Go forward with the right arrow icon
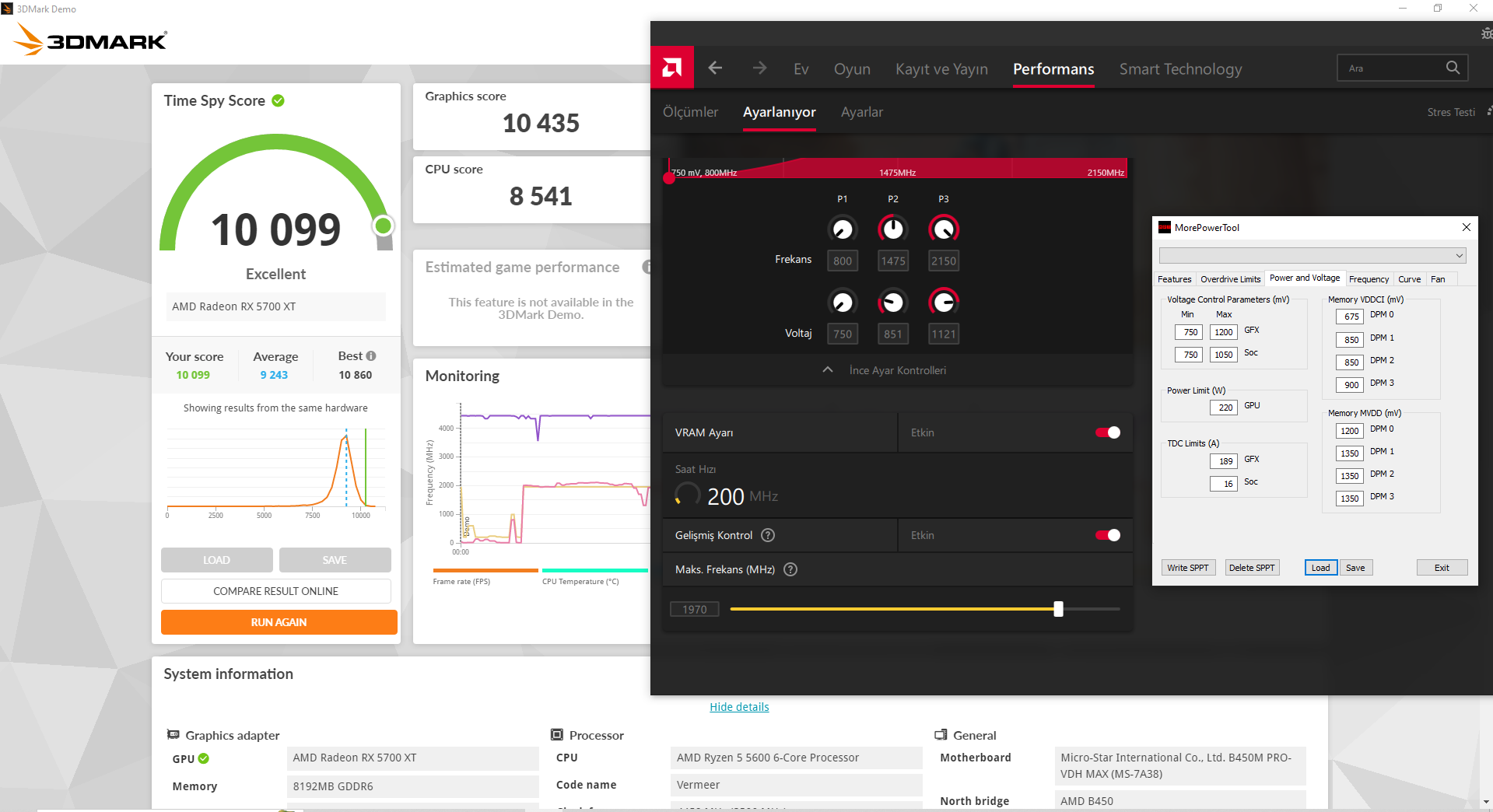 click(759, 68)
